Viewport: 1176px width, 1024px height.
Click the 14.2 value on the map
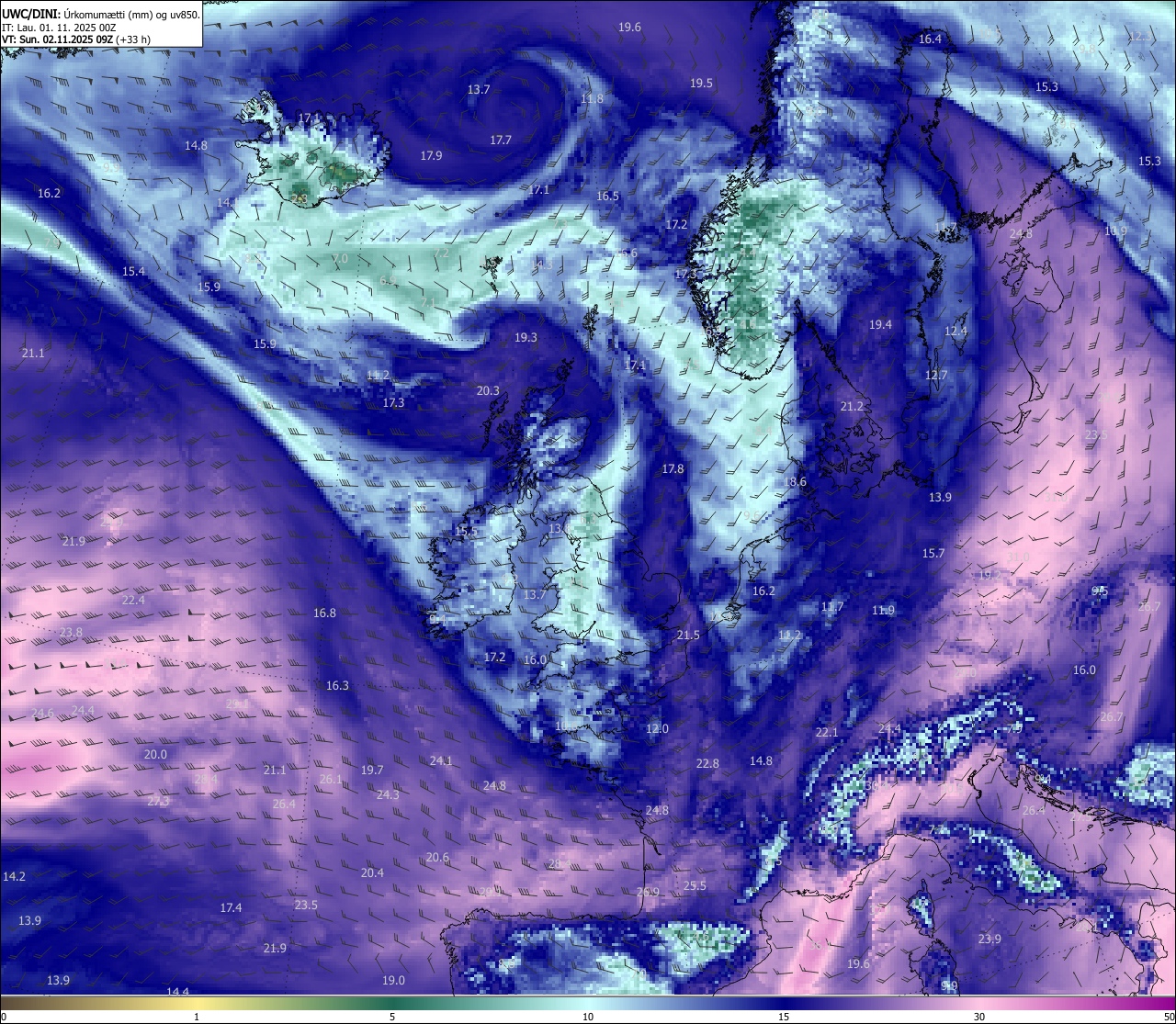(x=14, y=876)
